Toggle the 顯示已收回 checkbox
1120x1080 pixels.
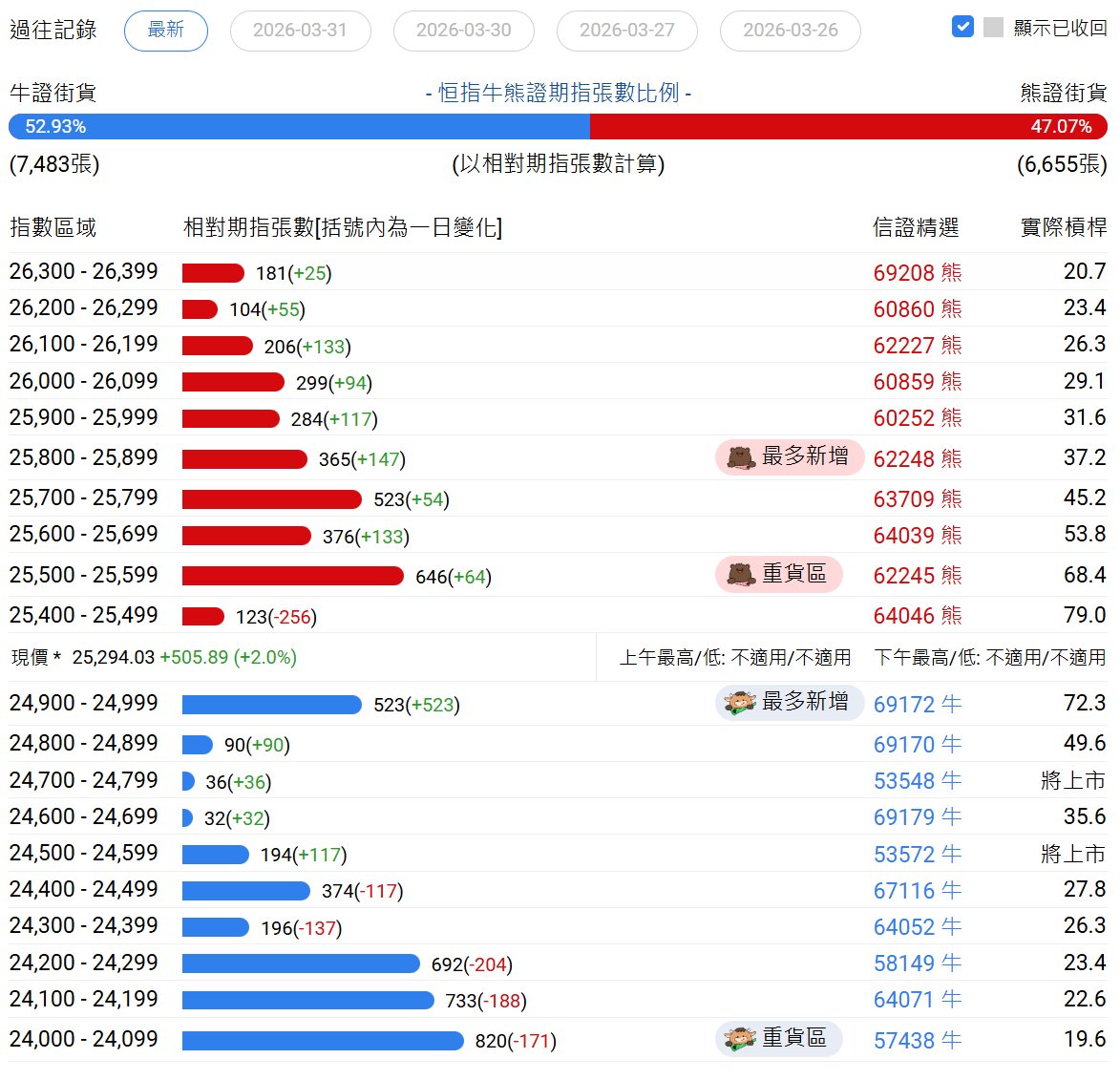pyautogui.click(x=962, y=27)
